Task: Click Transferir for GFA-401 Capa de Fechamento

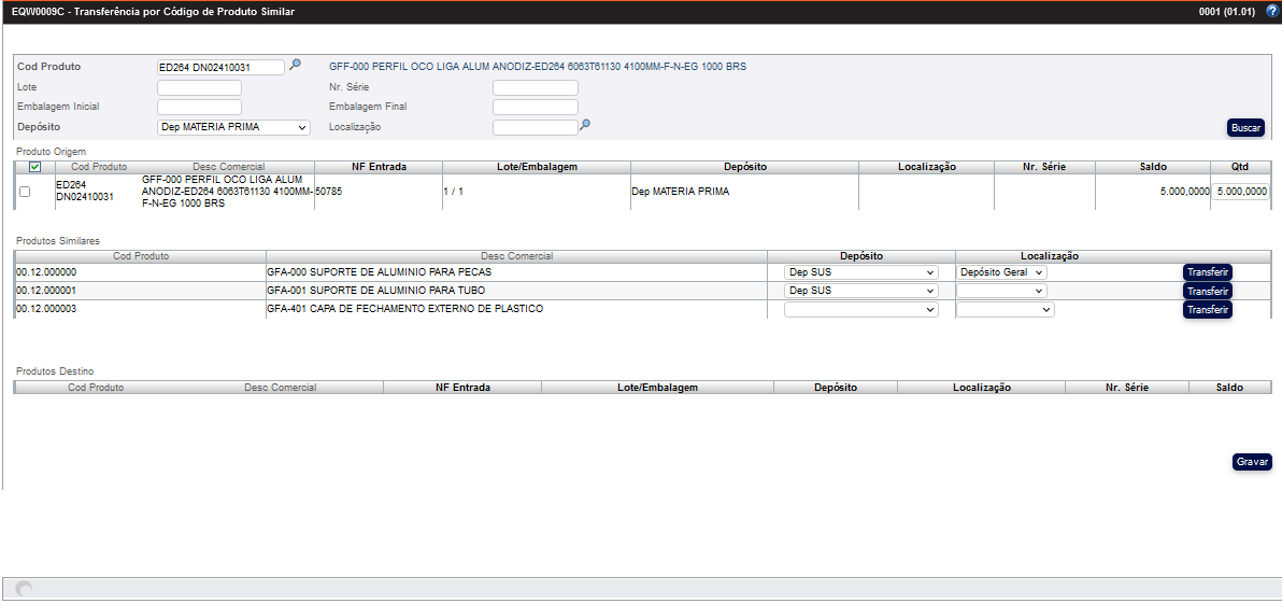Action: (x=1207, y=310)
